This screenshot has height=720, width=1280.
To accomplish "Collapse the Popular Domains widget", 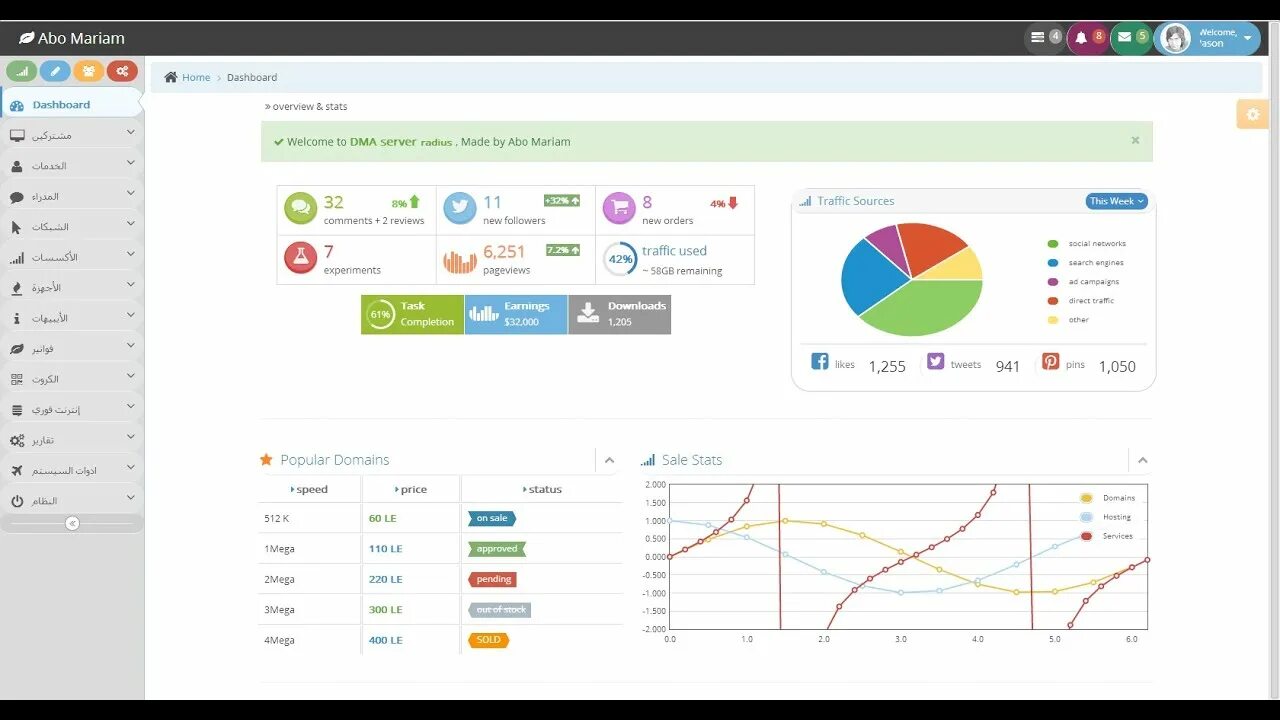I will click(x=609, y=460).
